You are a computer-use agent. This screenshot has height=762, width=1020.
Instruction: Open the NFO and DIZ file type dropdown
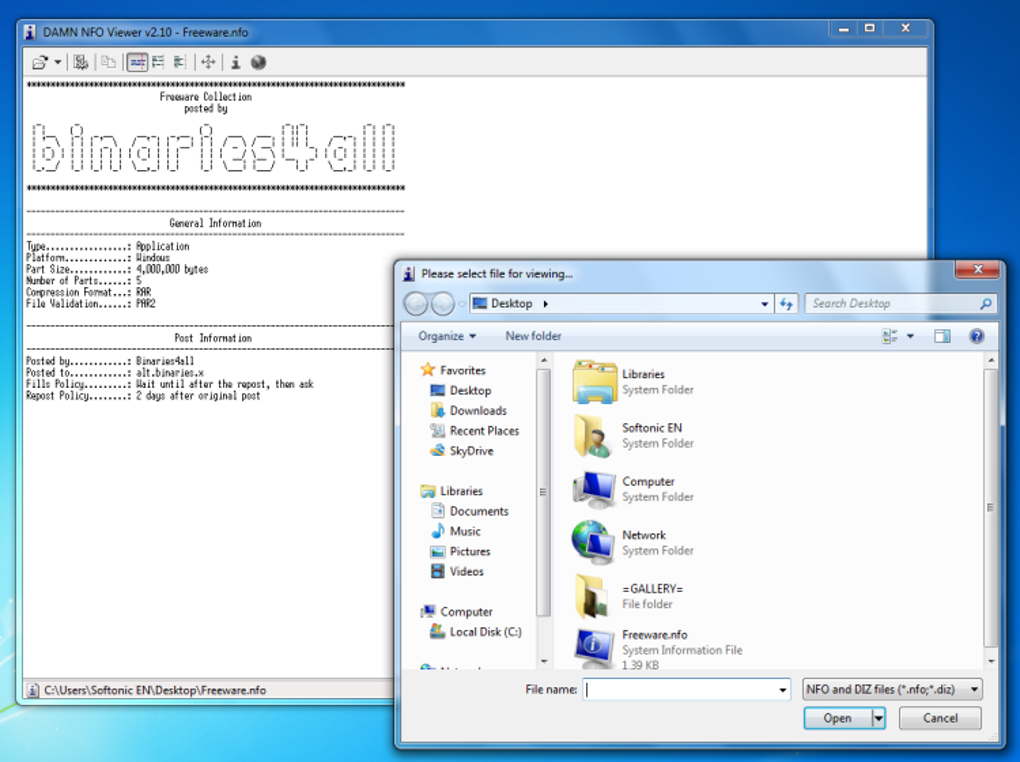click(892, 689)
